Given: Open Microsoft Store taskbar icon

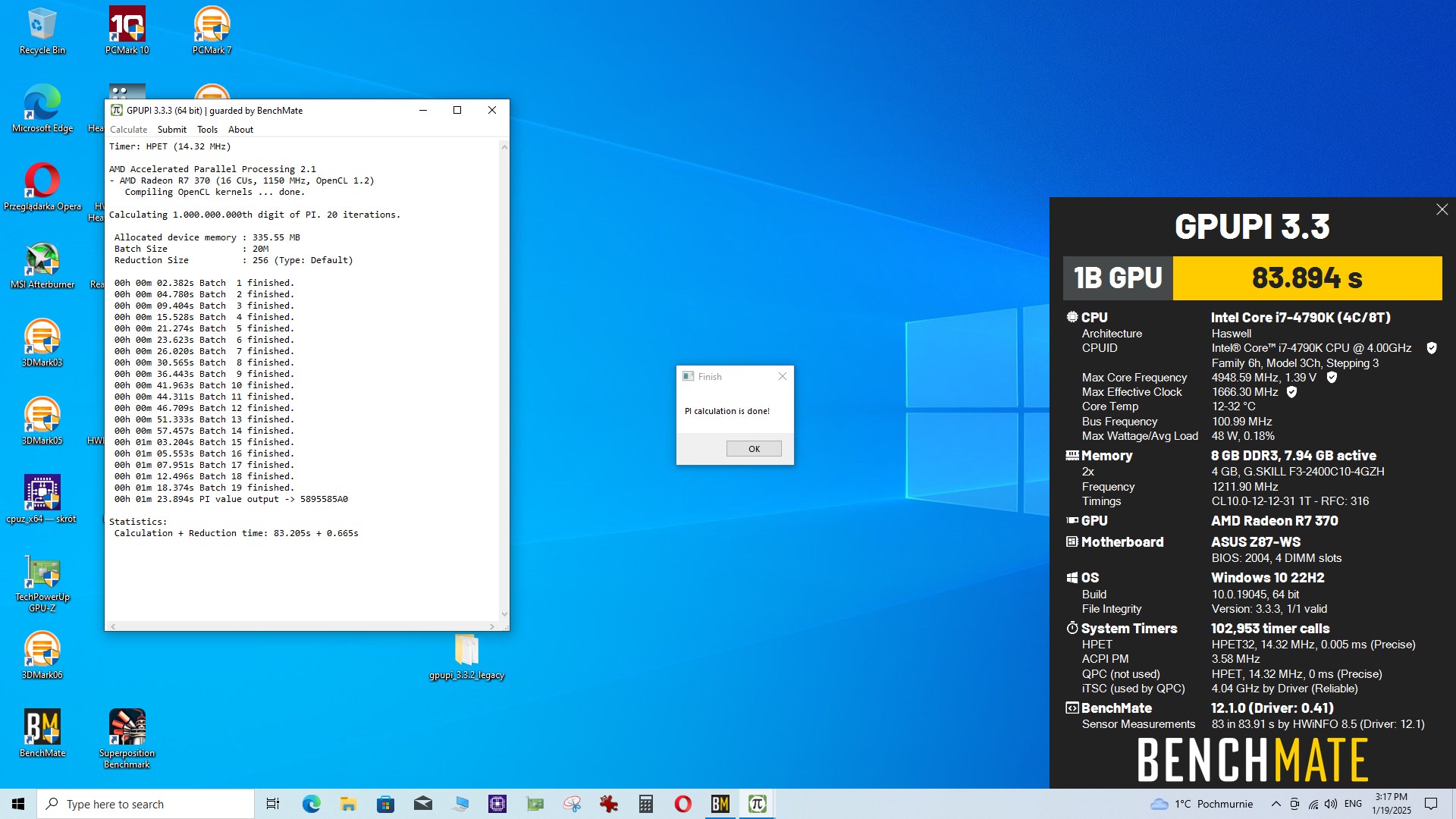Looking at the screenshot, I should [385, 804].
